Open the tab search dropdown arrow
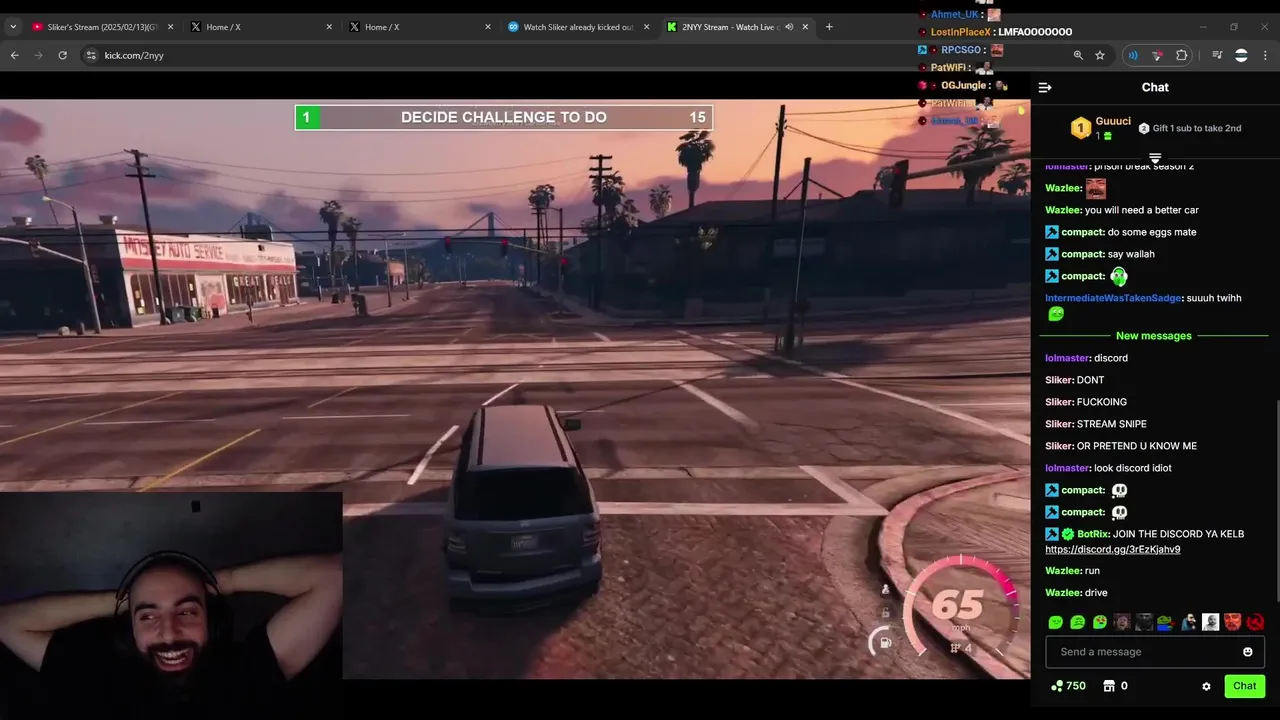This screenshot has width=1280, height=720. (x=12, y=27)
